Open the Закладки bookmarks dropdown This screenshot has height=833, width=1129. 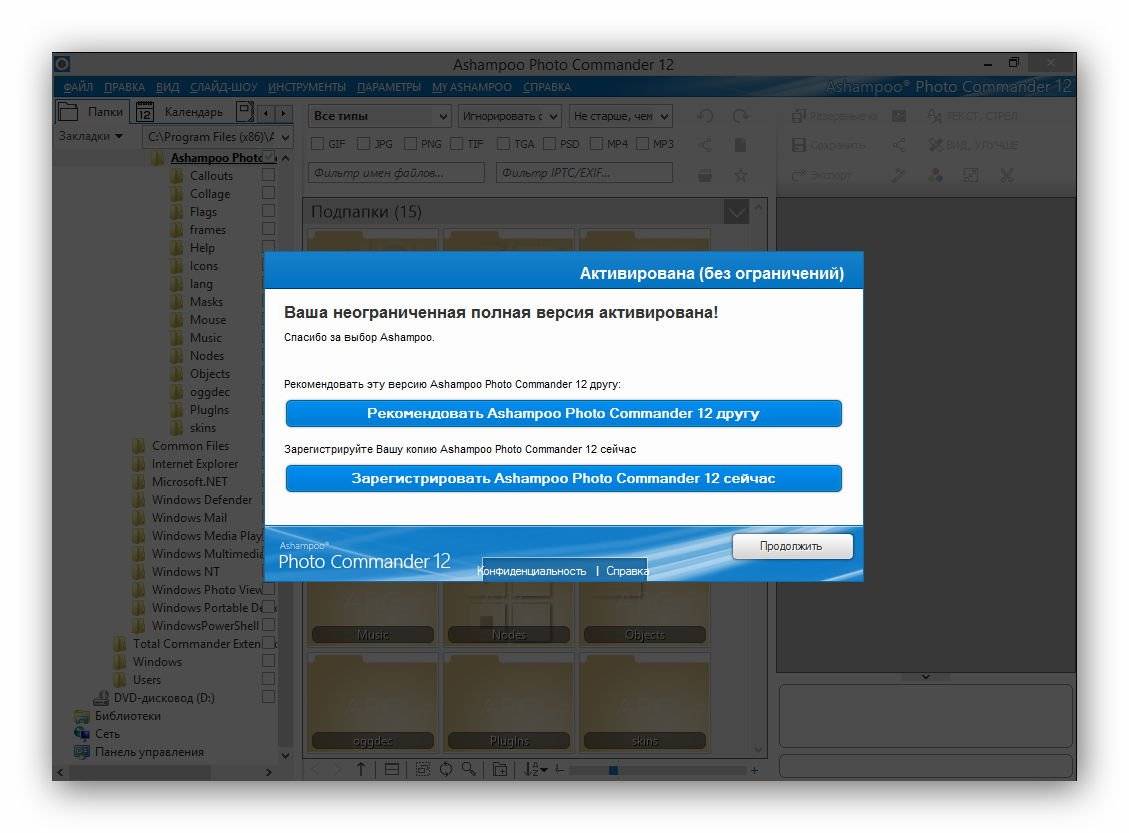[x=91, y=136]
